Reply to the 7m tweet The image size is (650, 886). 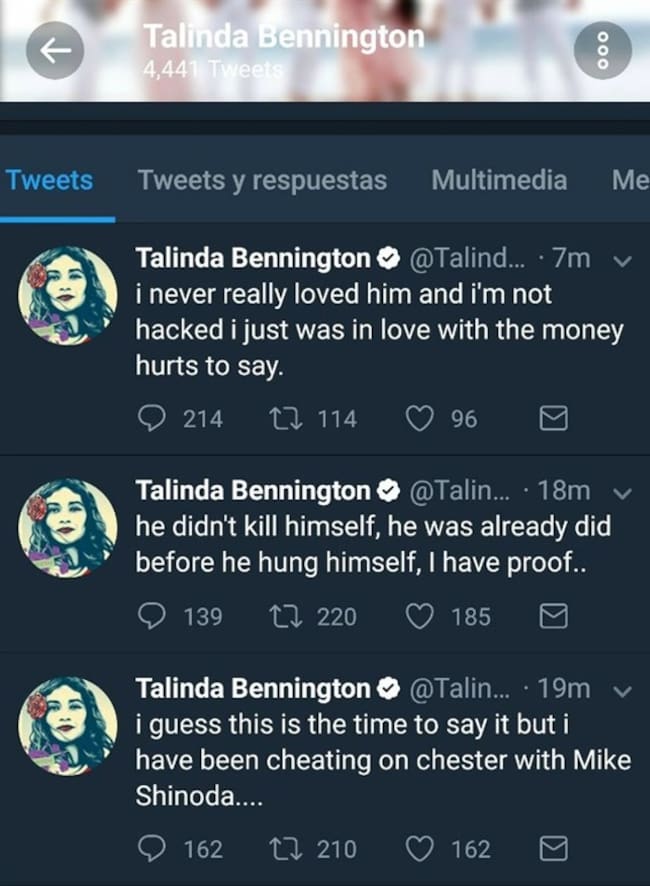click(149, 419)
